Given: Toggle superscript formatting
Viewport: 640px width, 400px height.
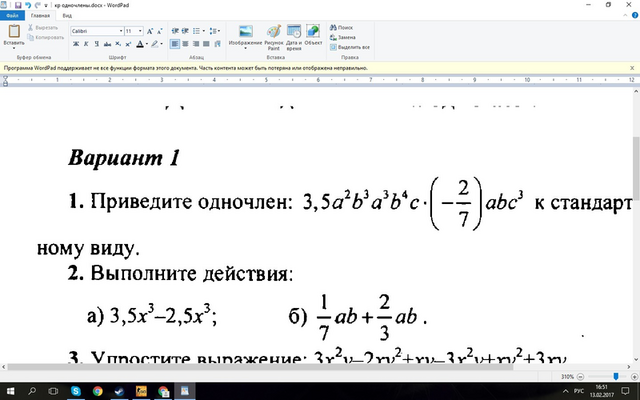Looking at the screenshot, I should [x=128, y=44].
